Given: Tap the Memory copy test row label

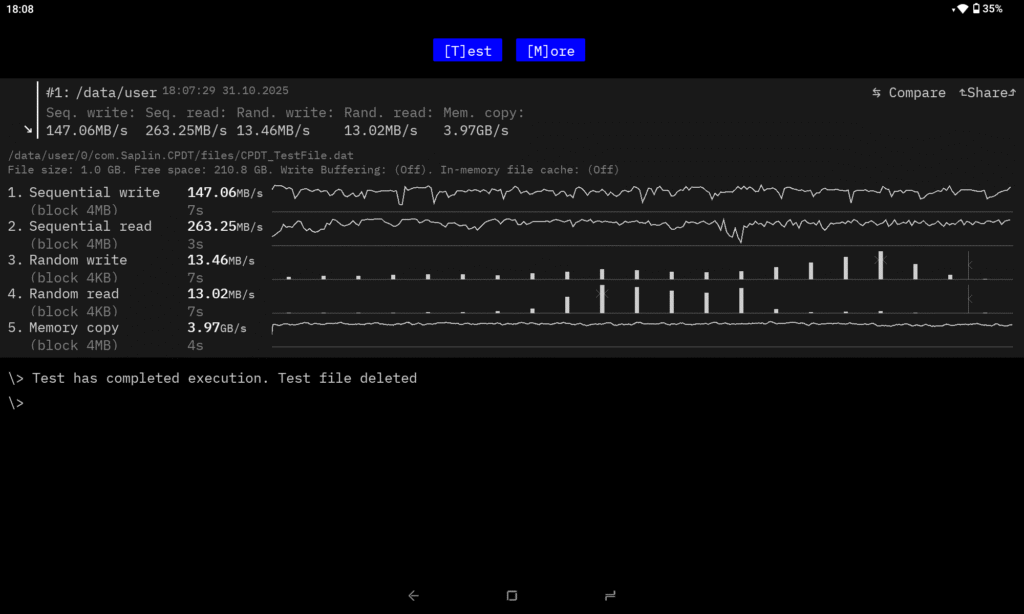Looking at the screenshot, I should [x=74, y=328].
